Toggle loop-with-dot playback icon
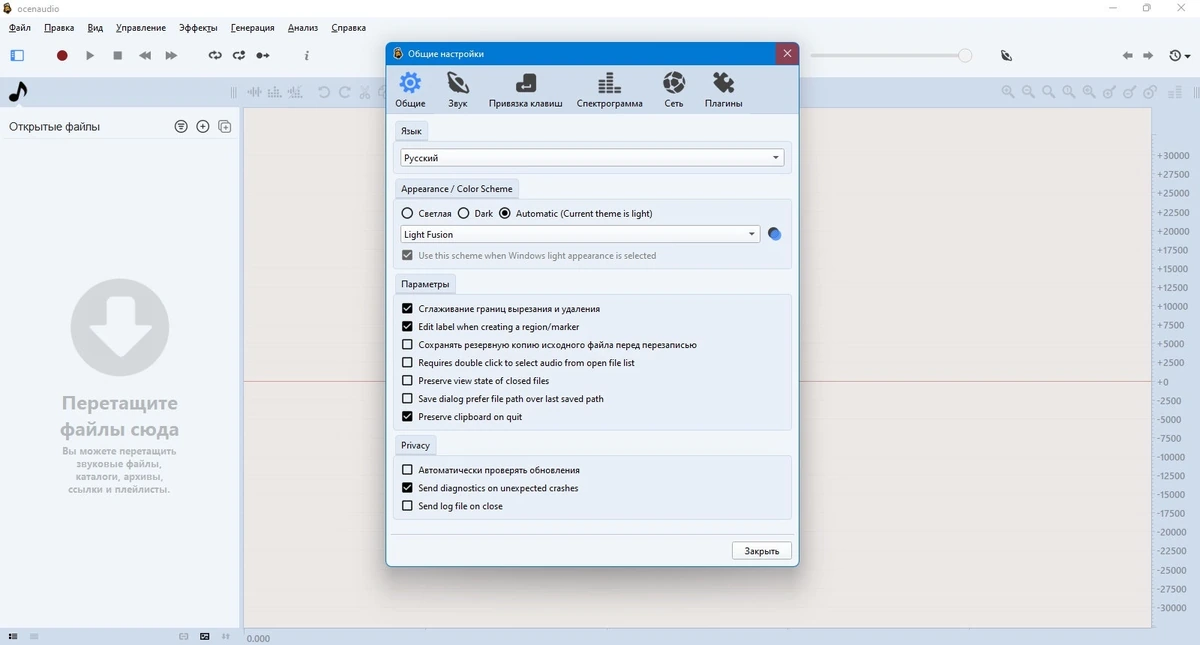The image size is (1200, 645). click(239, 56)
